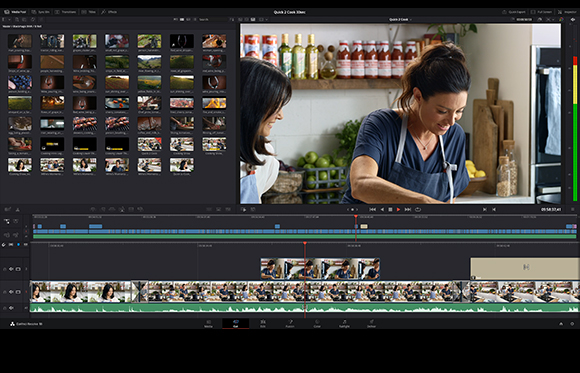Jump to next edit point

[494, 209]
